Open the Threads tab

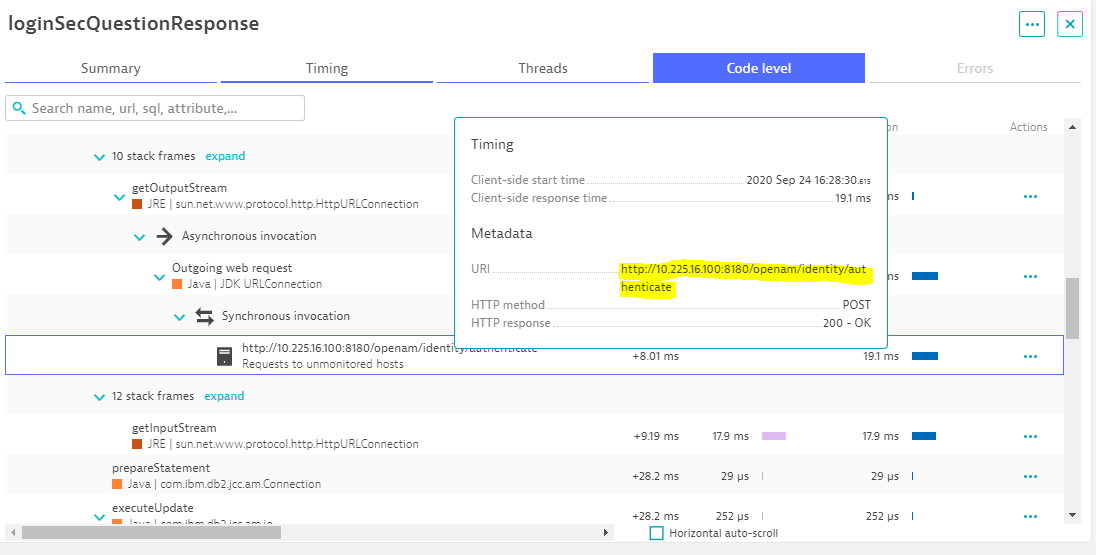[x=543, y=68]
